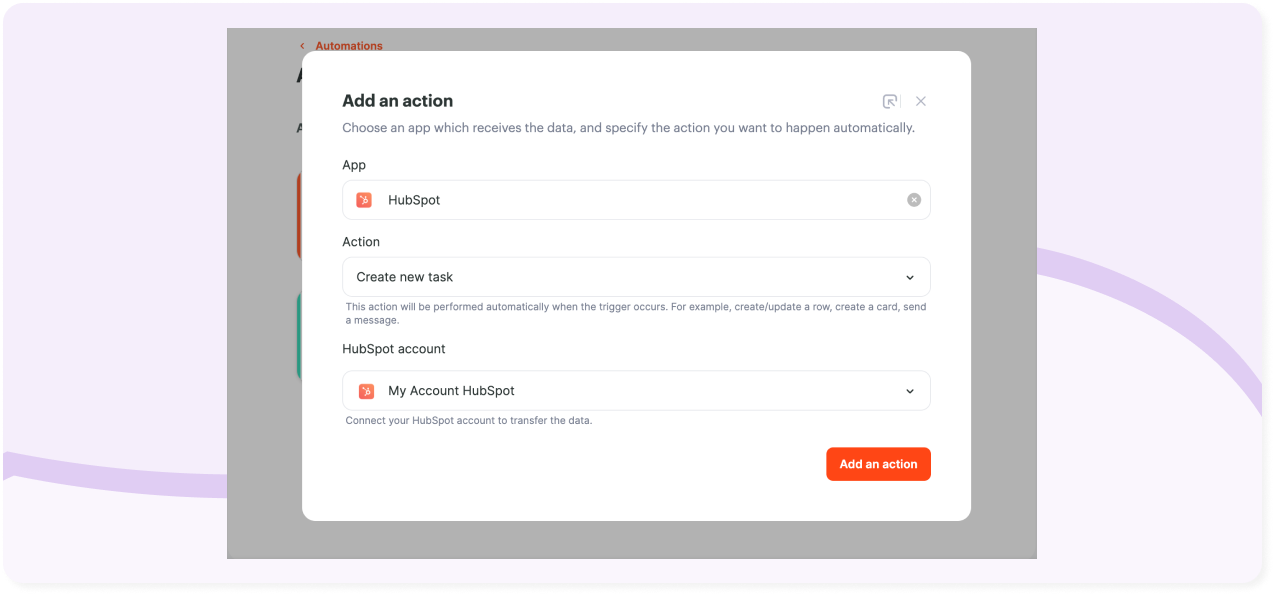This screenshot has height=596, width=1275.
Task: Click the App field label
Action: (354, 165)
